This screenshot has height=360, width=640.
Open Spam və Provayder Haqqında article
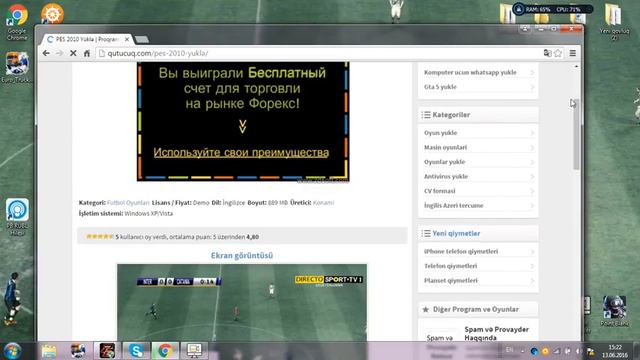[496, 333]
